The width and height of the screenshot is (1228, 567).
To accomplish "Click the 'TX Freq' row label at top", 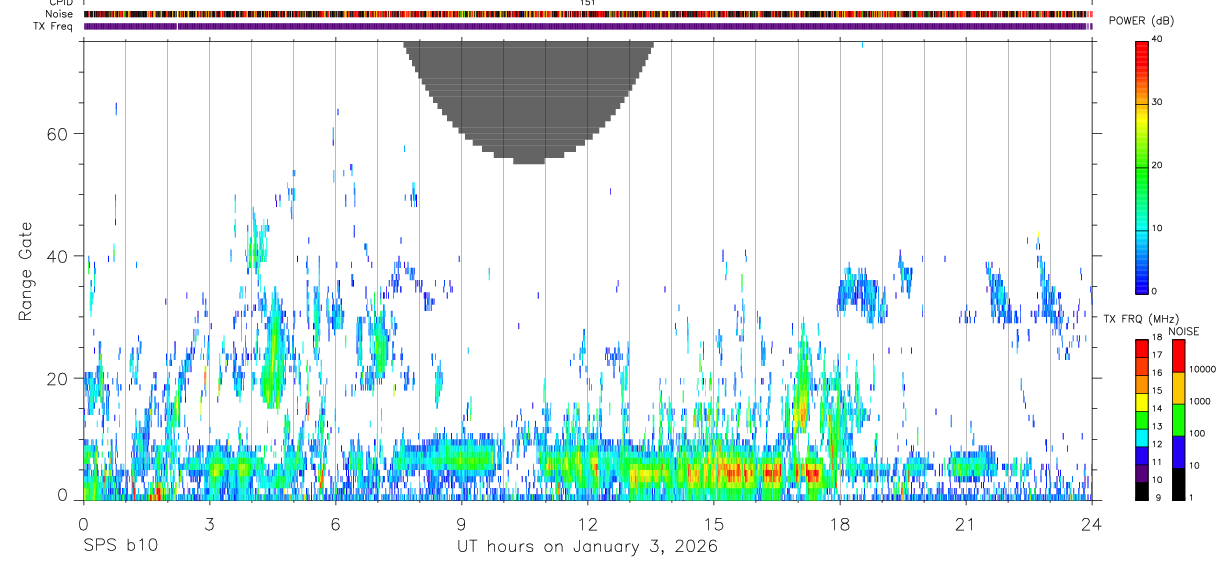I will pos(54,26).
